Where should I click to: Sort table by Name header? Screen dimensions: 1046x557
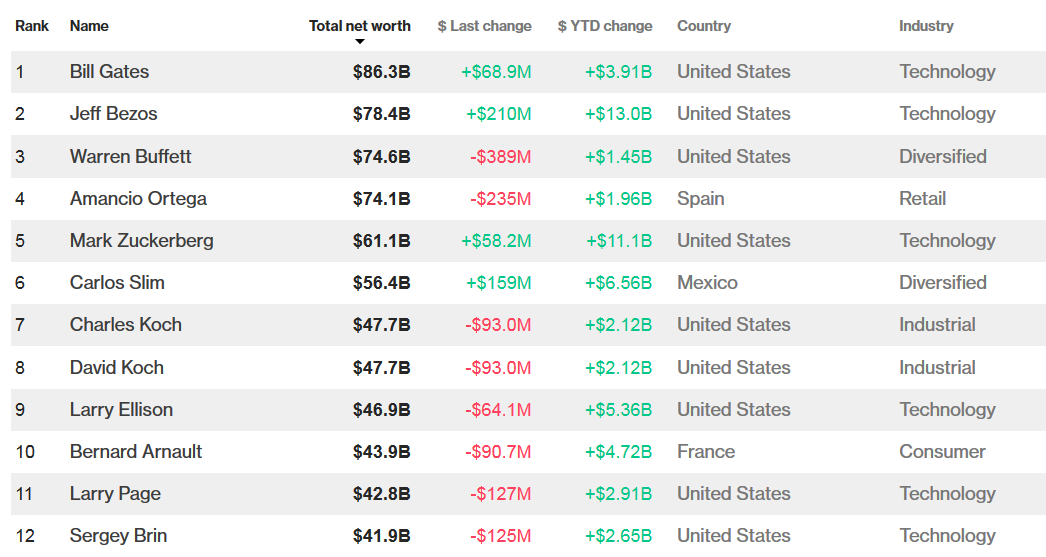[89, 26]
